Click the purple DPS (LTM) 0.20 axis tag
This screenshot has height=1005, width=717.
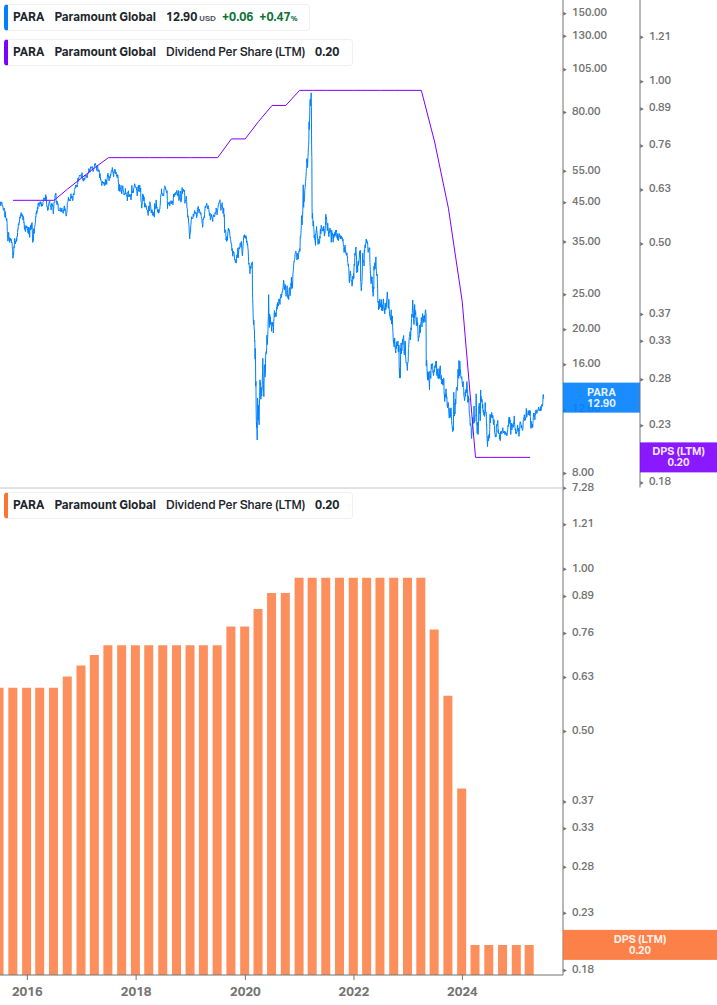click(678, 457)
